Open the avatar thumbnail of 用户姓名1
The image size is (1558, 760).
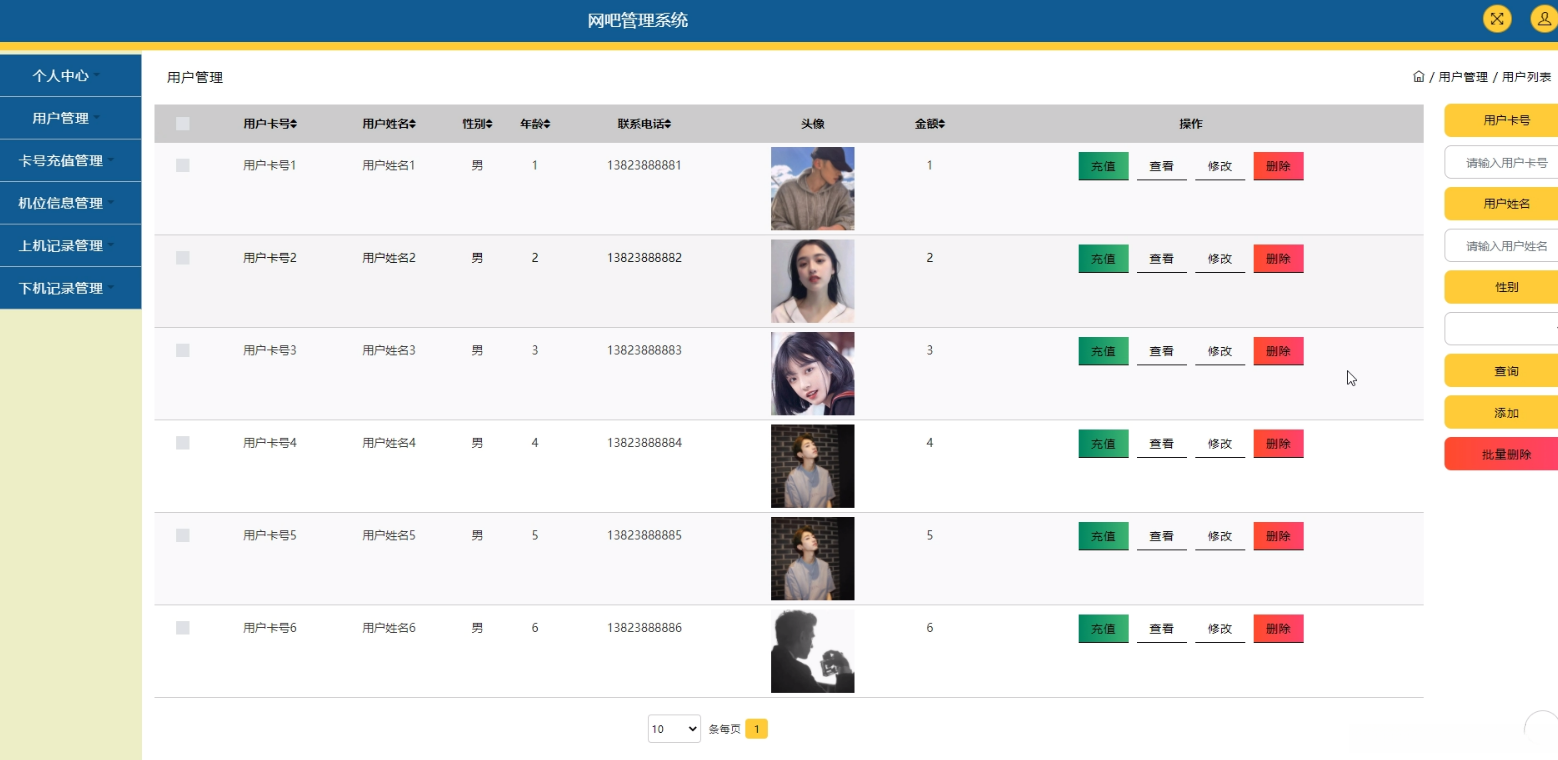click(x=813, y=189)
